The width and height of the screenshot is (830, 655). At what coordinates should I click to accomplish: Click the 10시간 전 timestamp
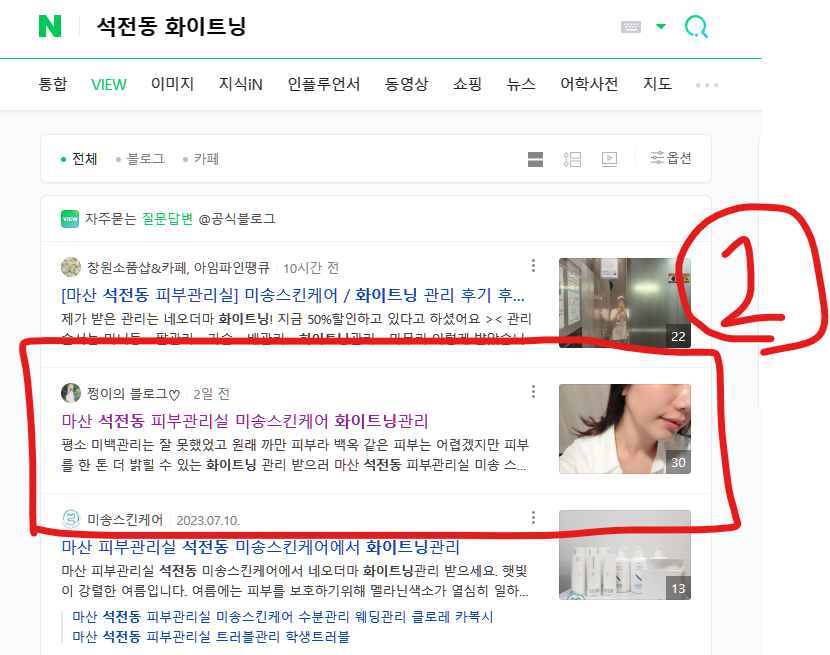point(311,268)
